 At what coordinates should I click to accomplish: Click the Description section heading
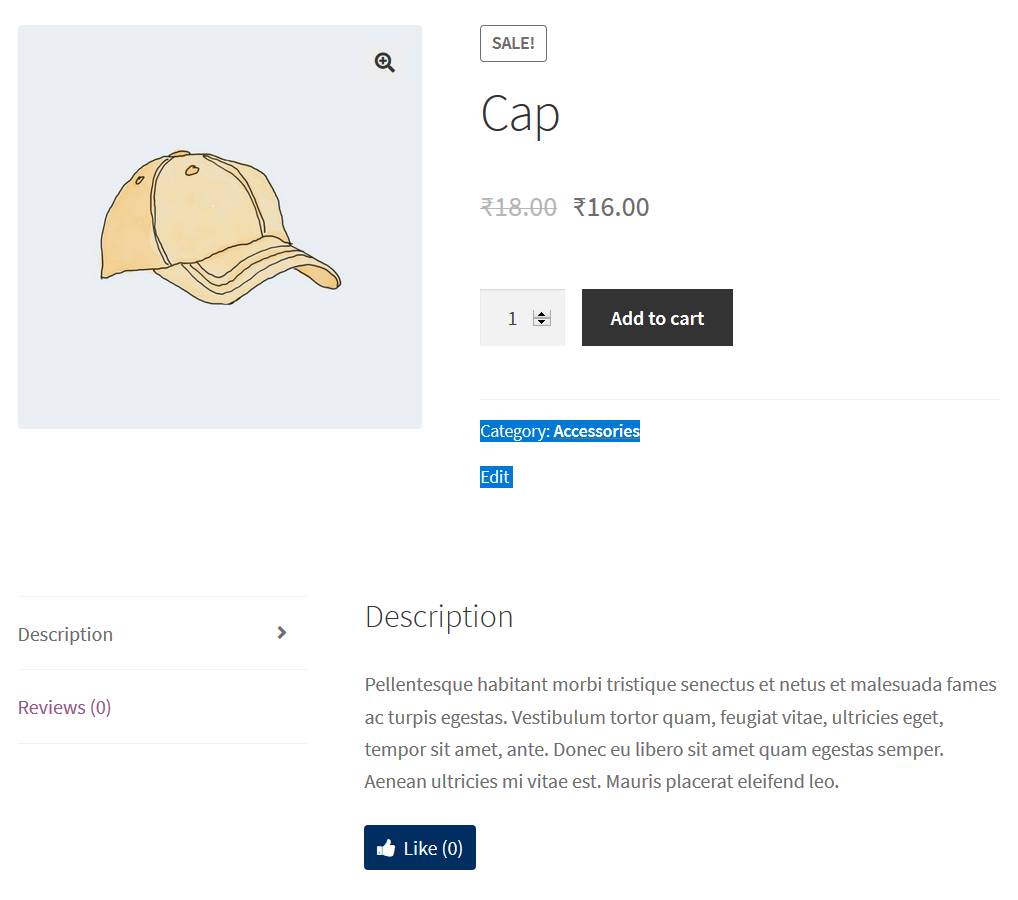tap(439, 617)
